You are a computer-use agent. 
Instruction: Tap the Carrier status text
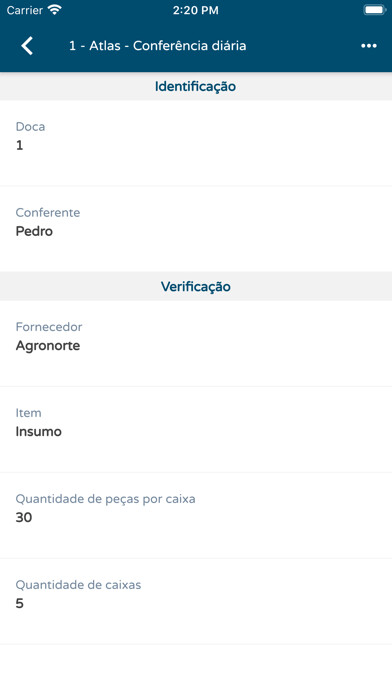tap(25, 10)
